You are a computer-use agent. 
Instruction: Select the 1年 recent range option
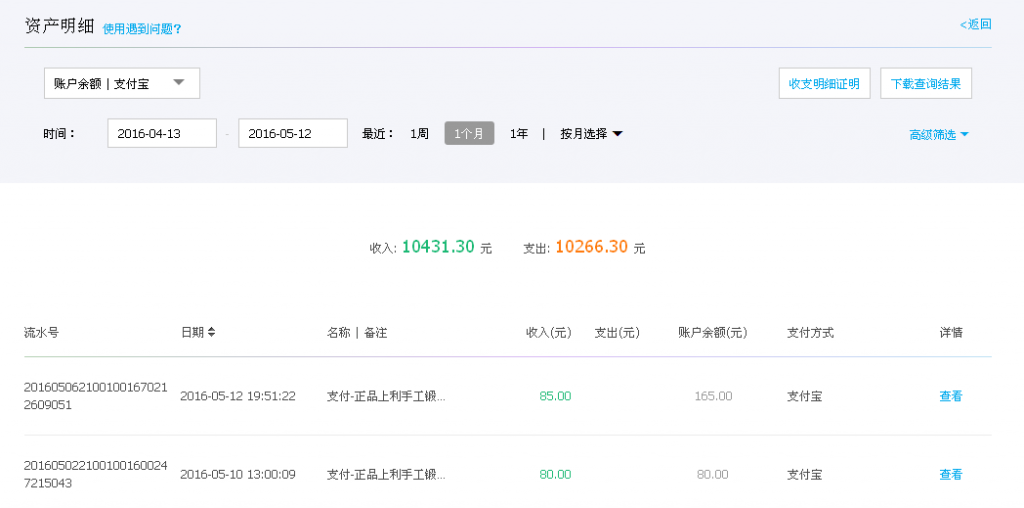(x=519, y=133)
